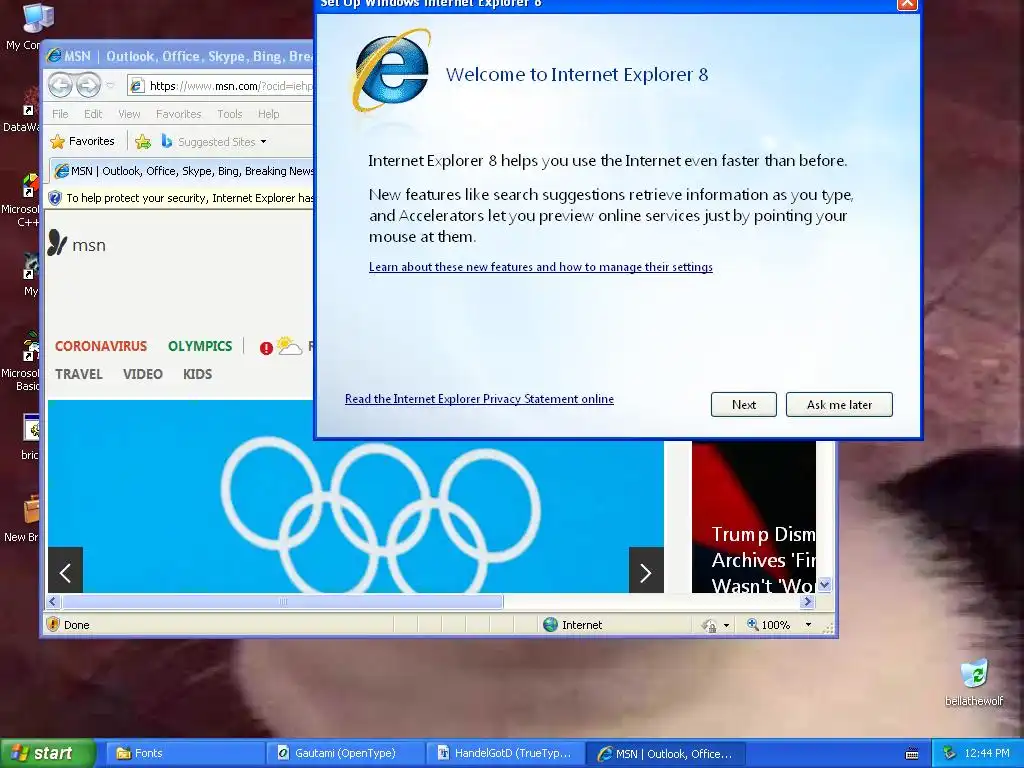
Task: Switch to the Fonts taskbar window
Action: click(185, 753)
